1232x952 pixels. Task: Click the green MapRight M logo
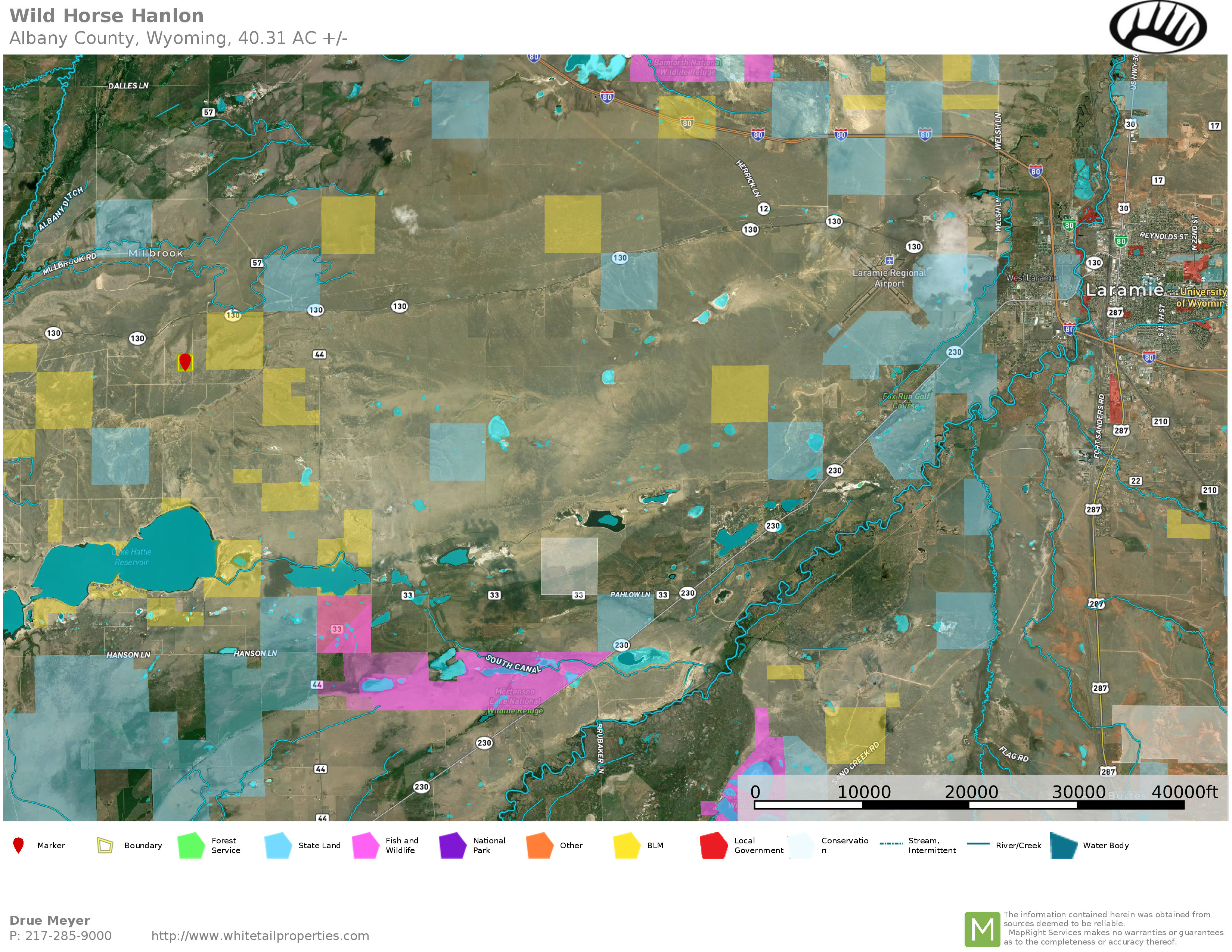(x=982, y=929)
